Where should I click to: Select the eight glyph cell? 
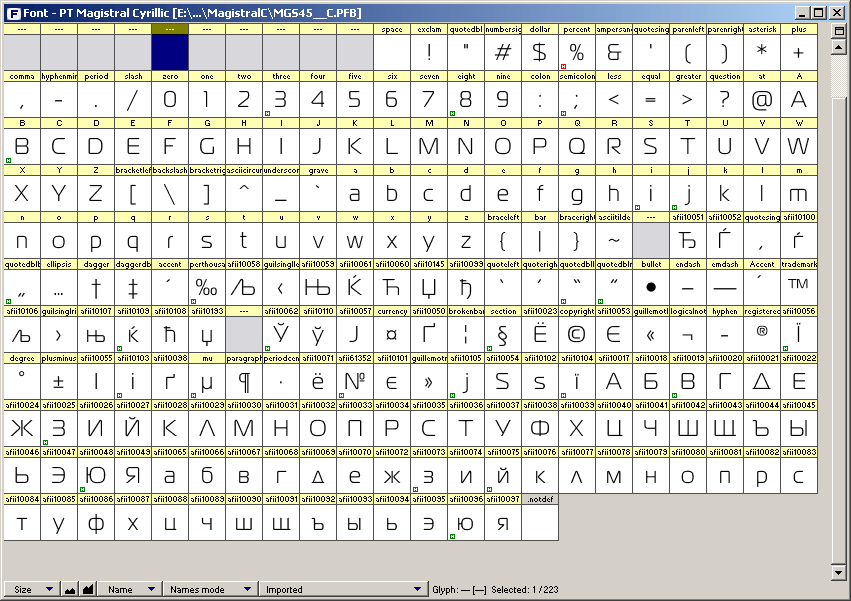466,99
